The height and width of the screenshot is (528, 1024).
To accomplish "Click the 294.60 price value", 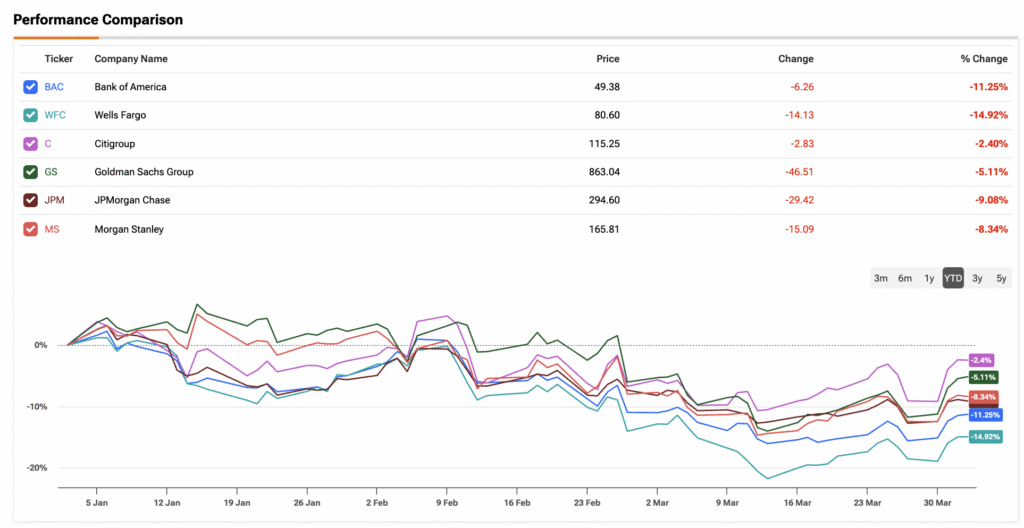I will [x=604, y=200].
